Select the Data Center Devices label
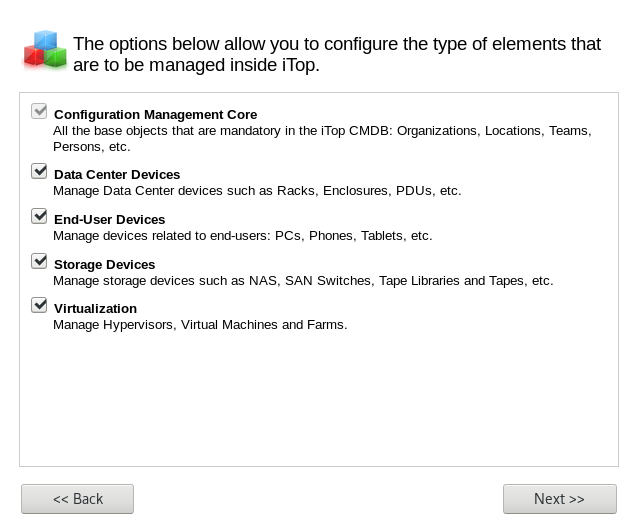This screenshot has height=531, width=638. coord(117,175)
